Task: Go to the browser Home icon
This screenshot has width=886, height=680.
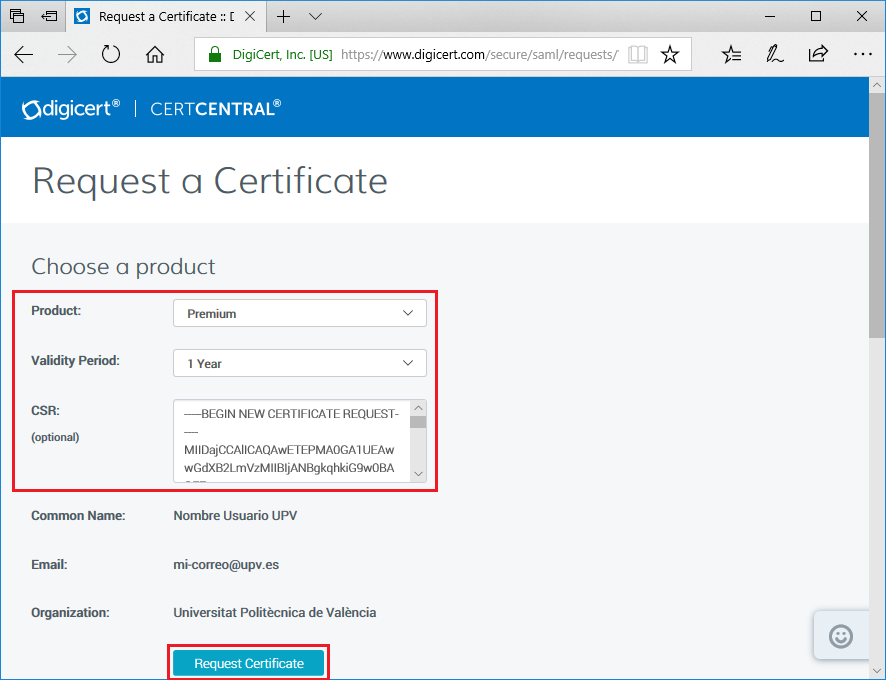Action: click(155, 55)
